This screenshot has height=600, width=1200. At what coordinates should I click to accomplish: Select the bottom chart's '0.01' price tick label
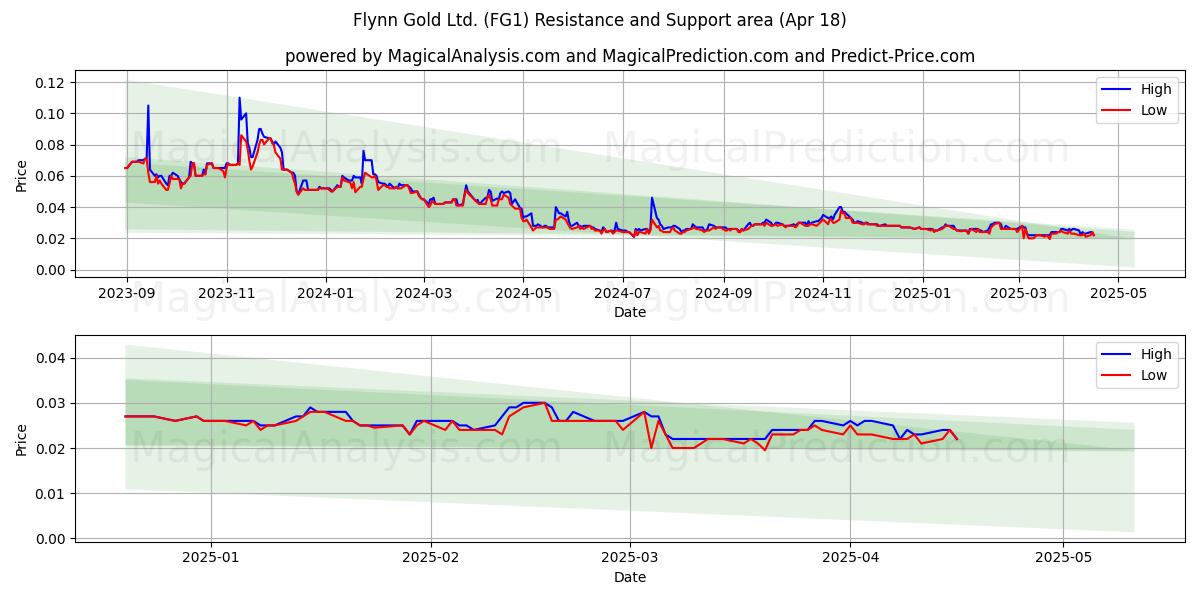(x=50, y=494)
